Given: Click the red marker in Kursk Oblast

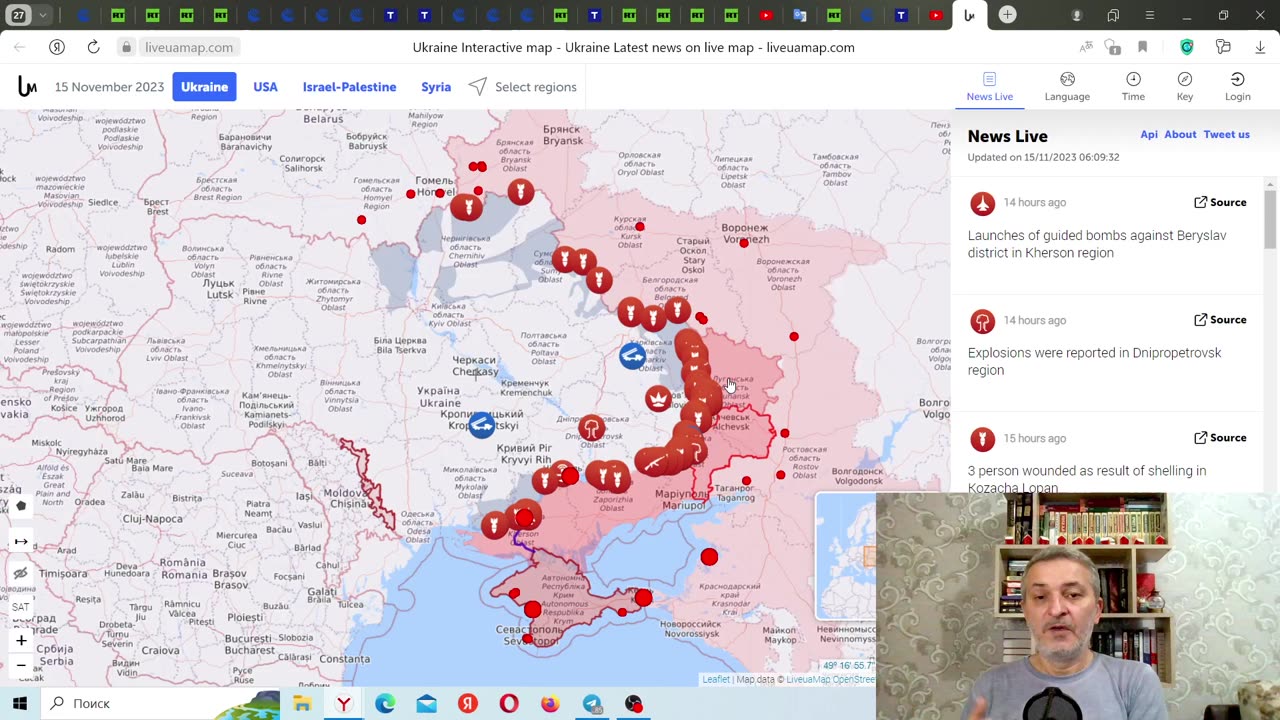Looking at the screenshot, I should pos(640,227).
